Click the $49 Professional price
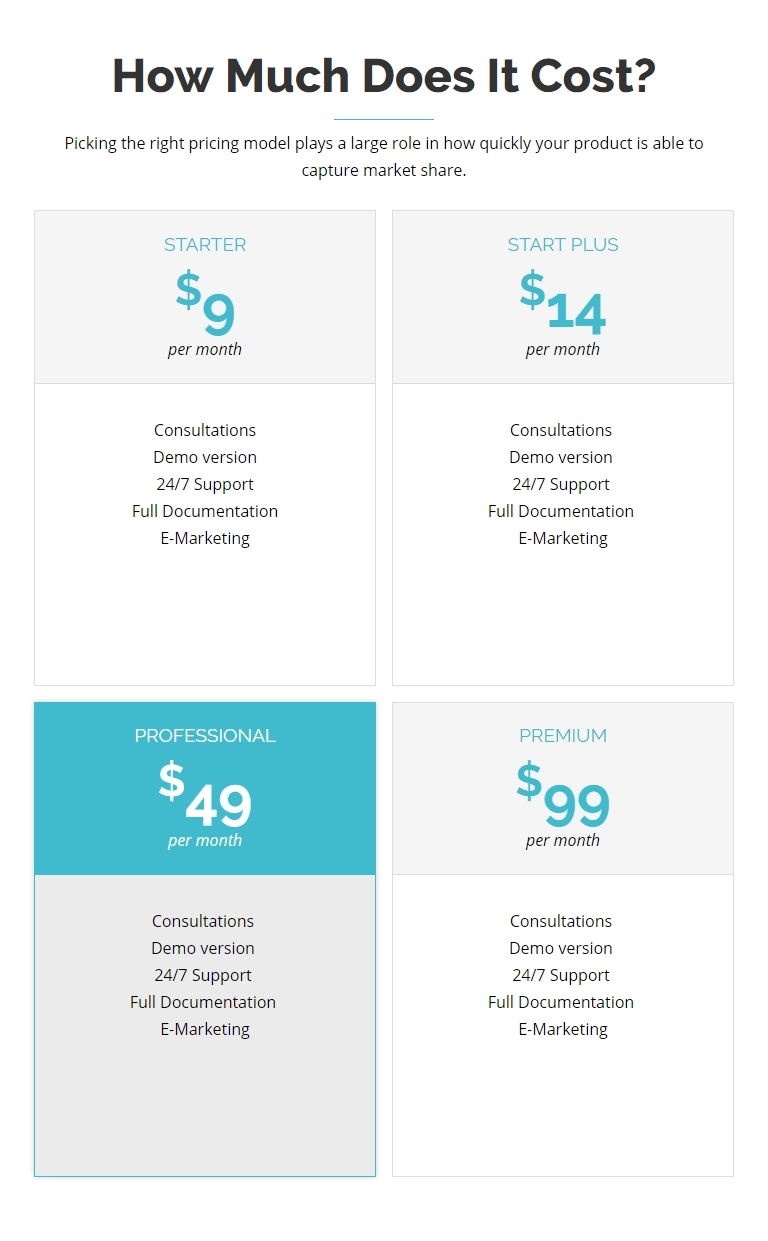The height and width of the screenshot is (1241, 768). click(x=205, y=797)
